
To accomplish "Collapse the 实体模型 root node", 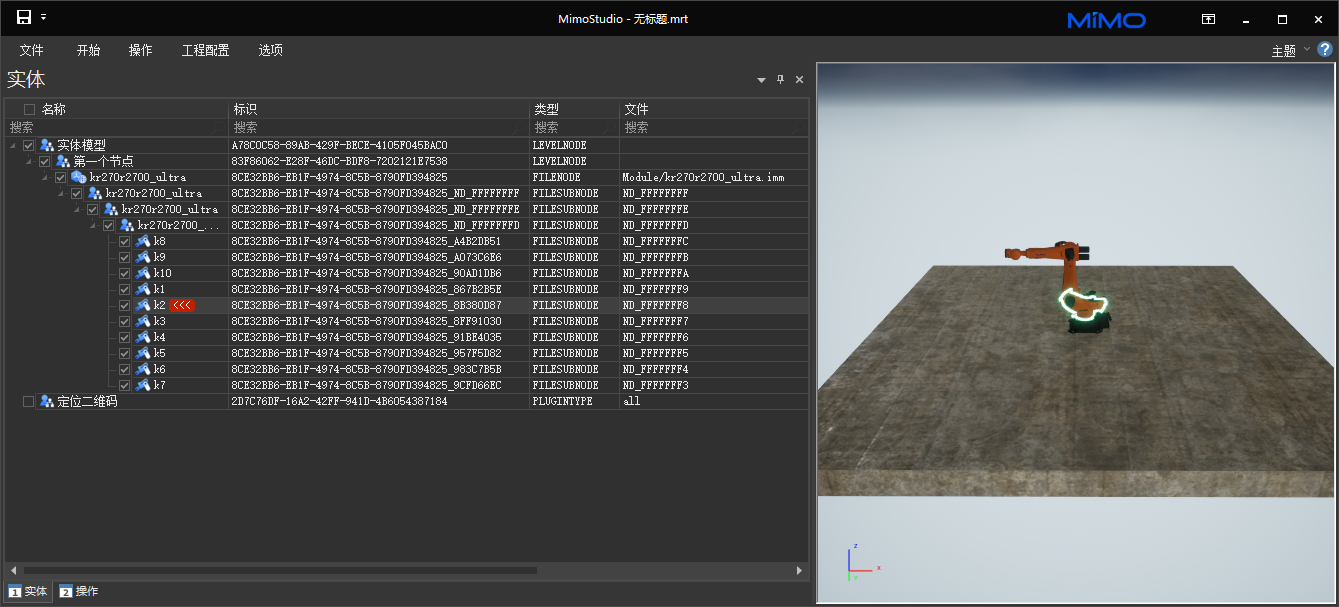I will 14,145.
